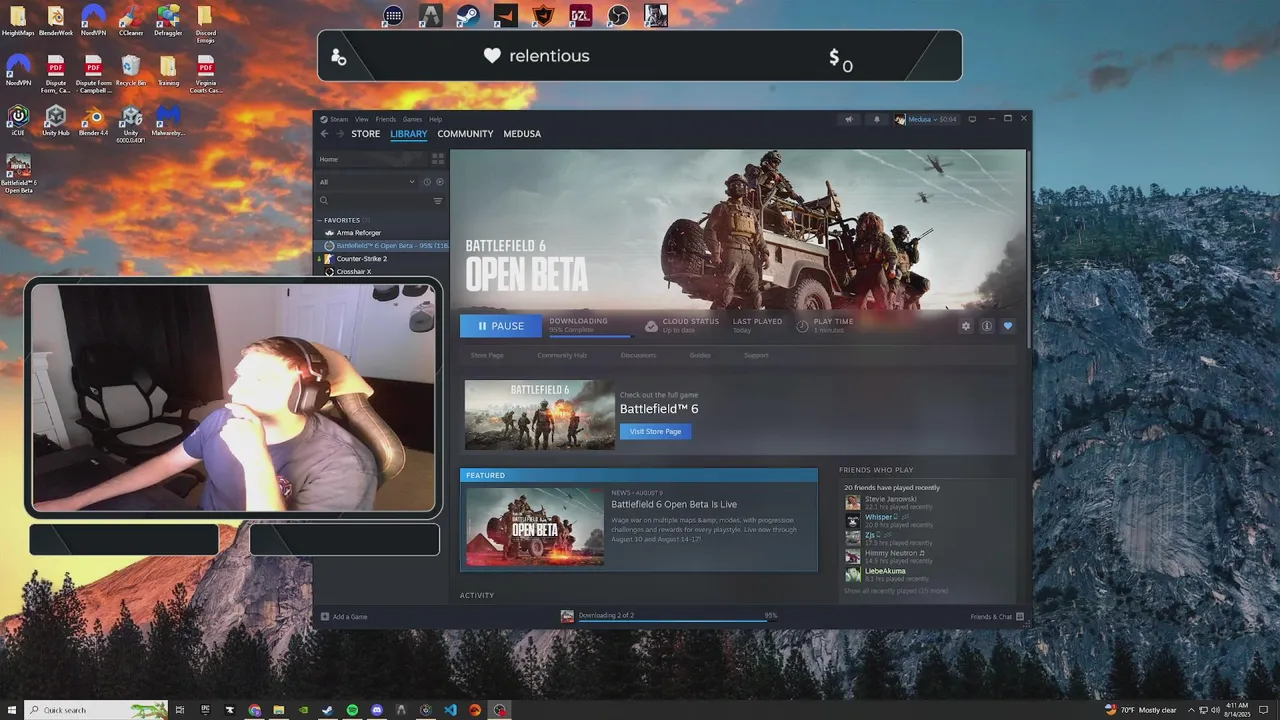Collapse the FAVORITES category

[342, 220]
